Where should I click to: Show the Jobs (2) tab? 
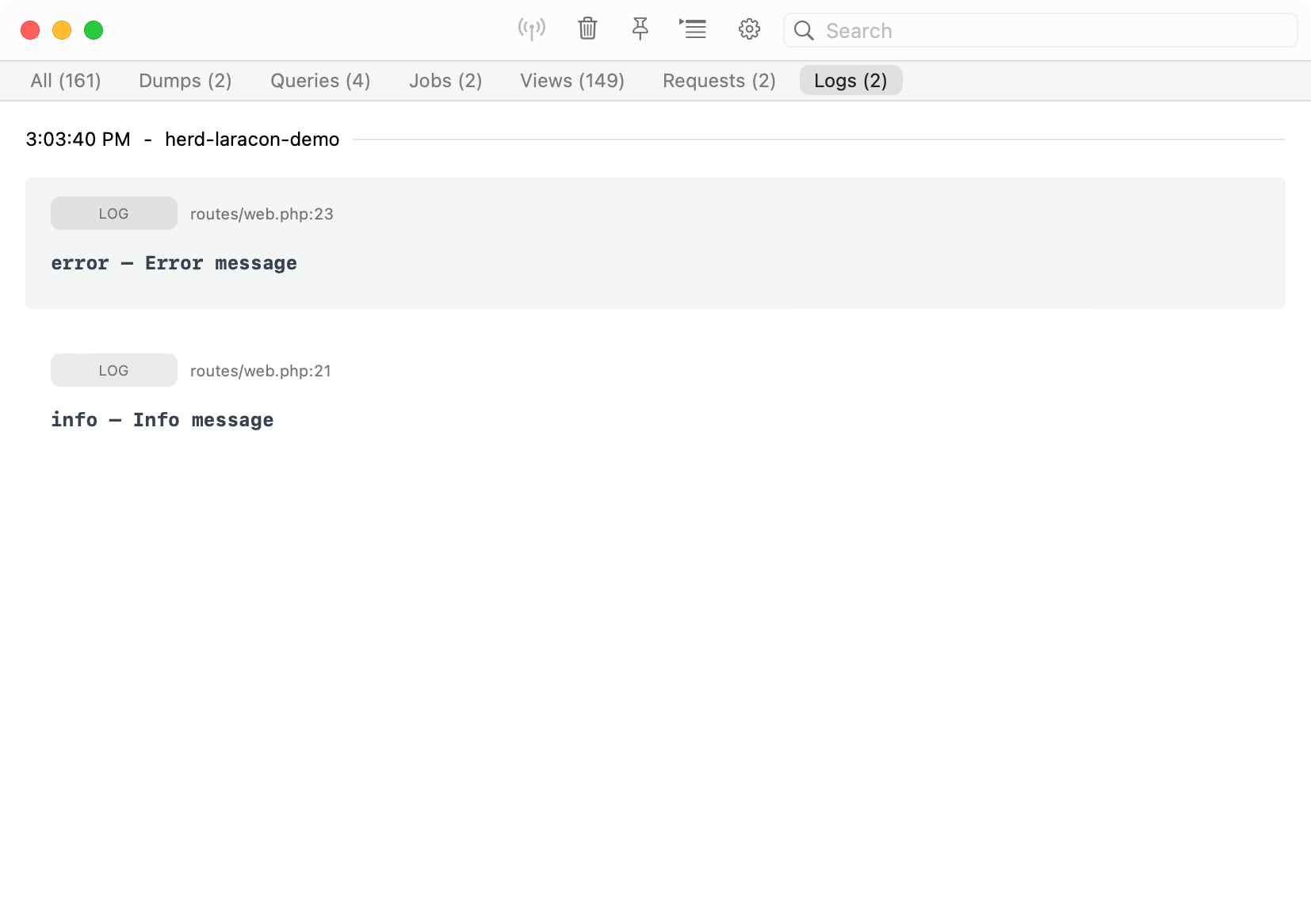pos(445,81)
